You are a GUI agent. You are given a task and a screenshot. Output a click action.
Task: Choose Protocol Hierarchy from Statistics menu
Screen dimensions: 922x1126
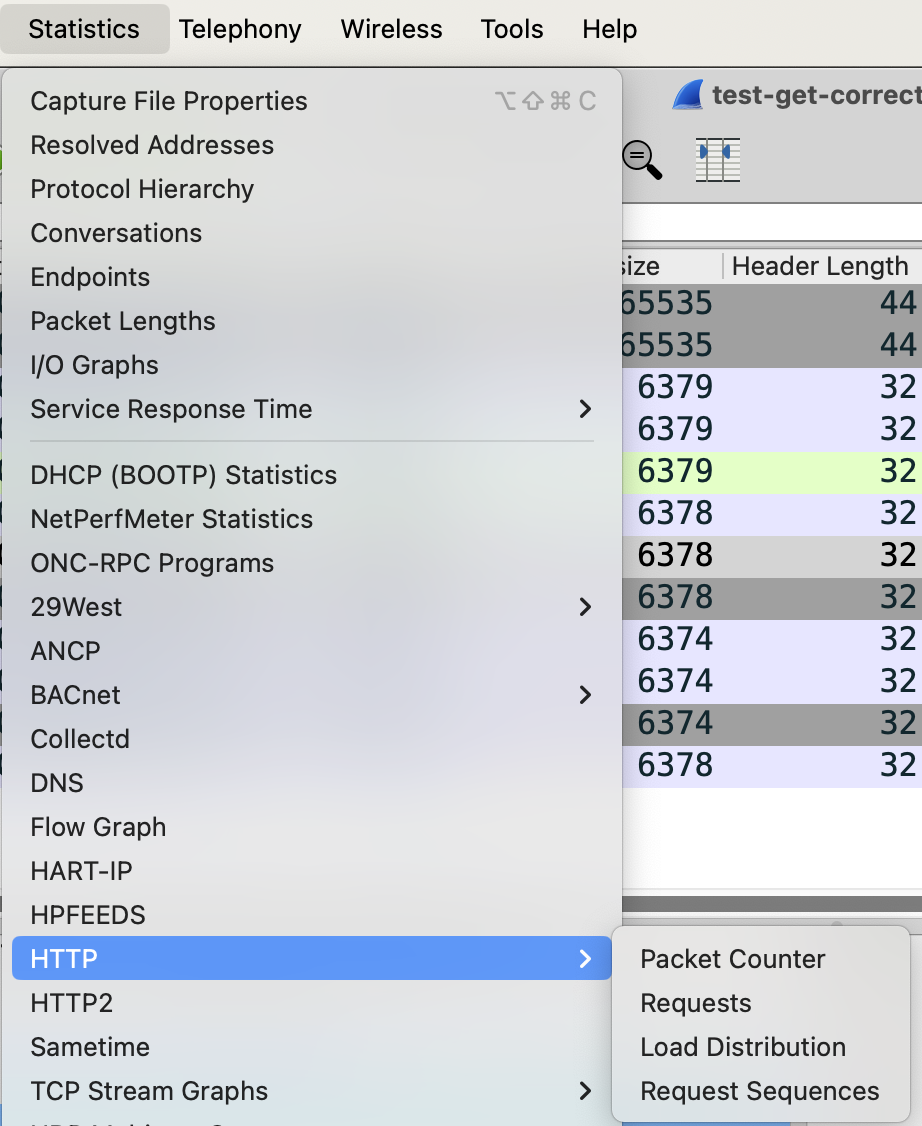click(142, 189)
